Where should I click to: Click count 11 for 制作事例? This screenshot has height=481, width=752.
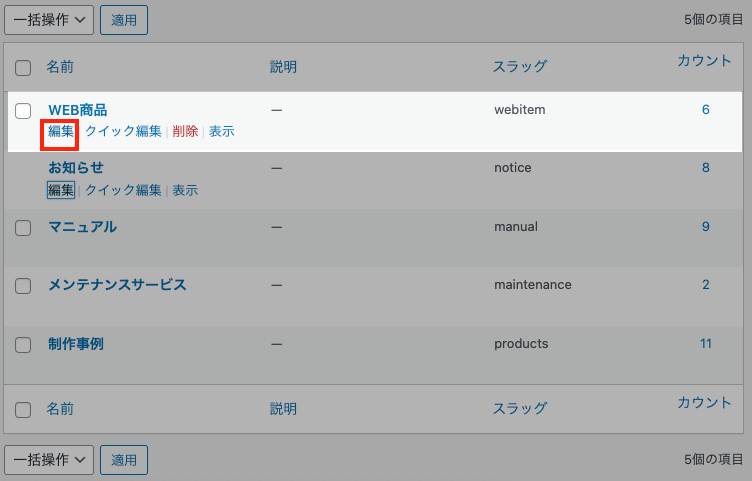[705, 344]
